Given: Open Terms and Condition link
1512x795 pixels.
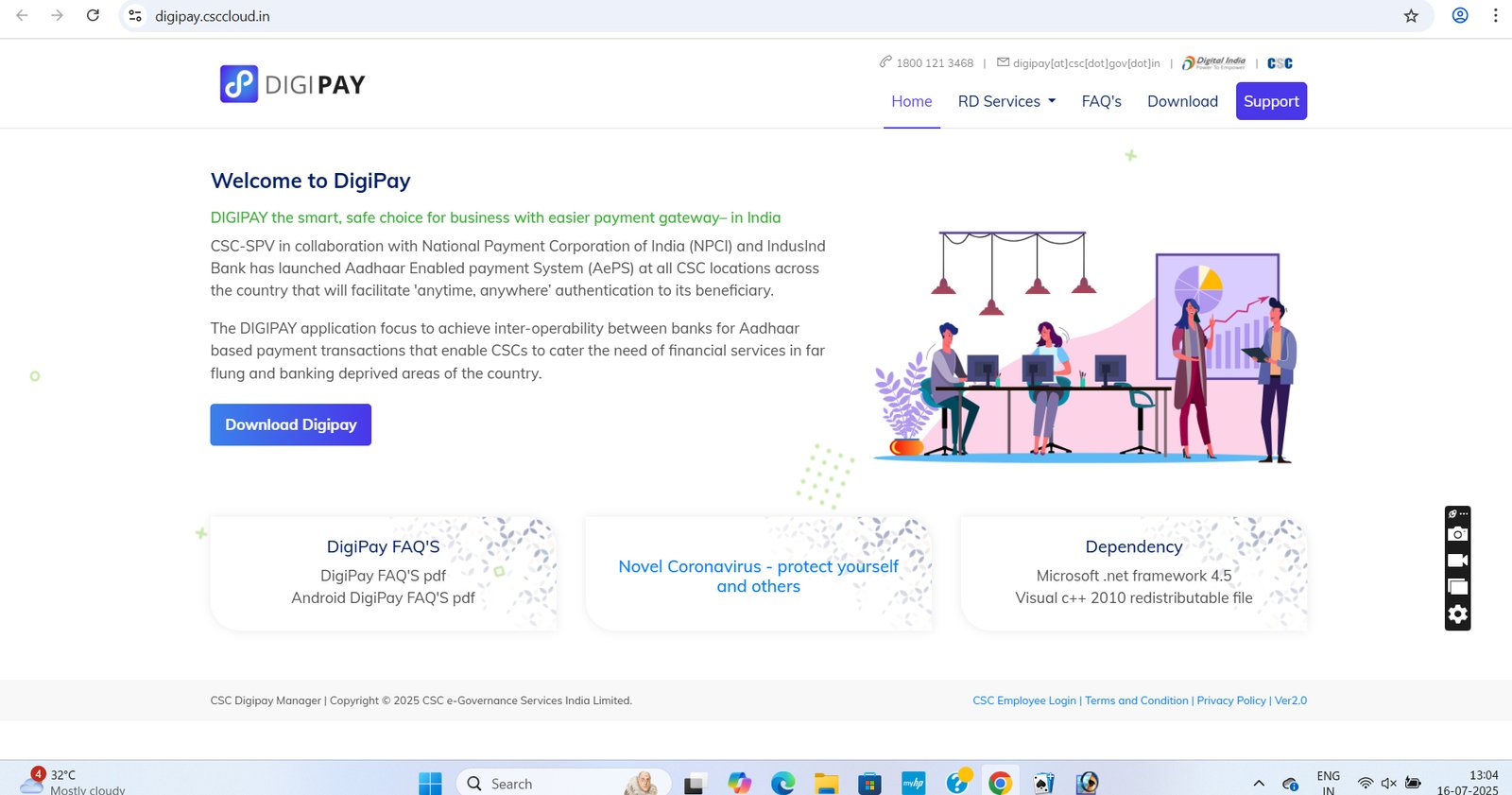Looking at the screenshot, I should [x=1137, y=700].
